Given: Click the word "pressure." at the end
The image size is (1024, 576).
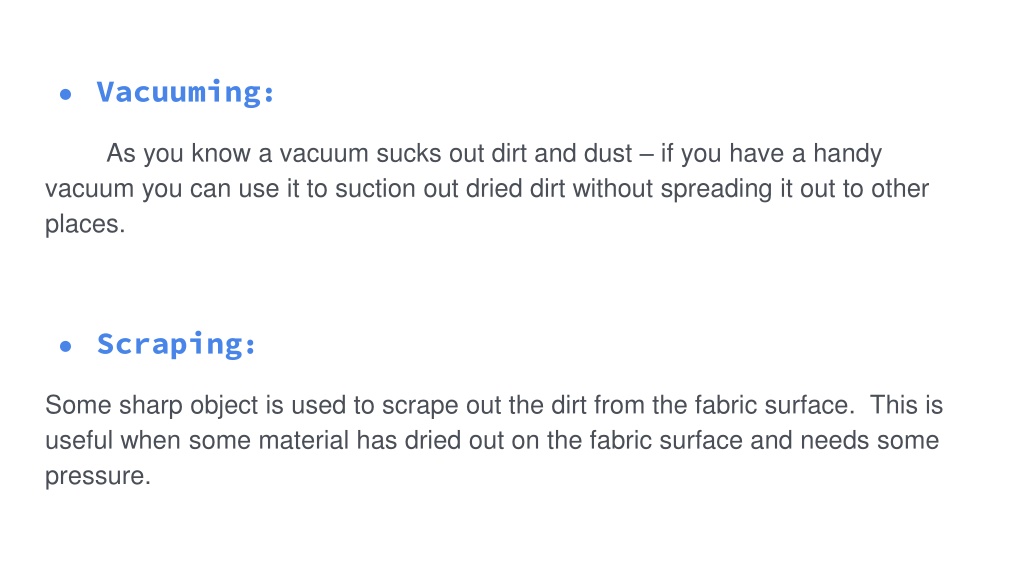Looking at the screenshot, I should pos(98,477).
